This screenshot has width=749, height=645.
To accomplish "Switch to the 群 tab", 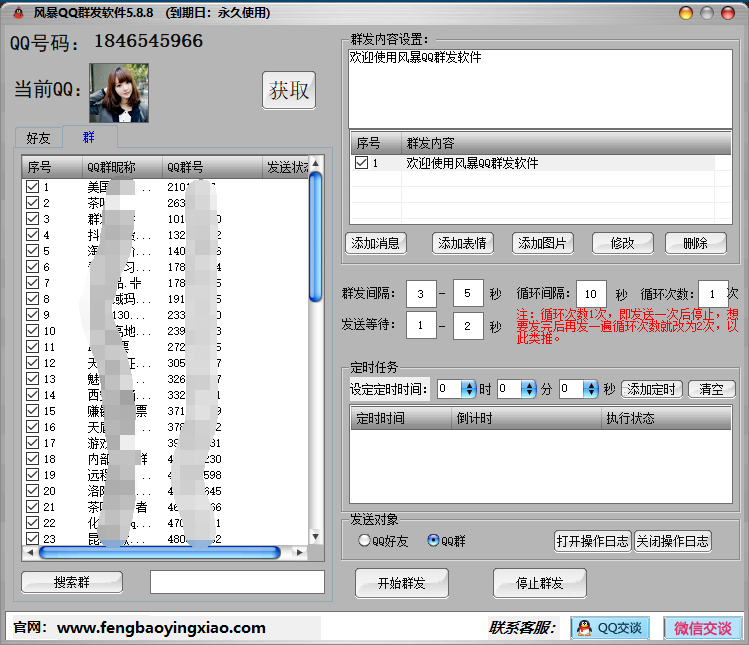I will tap(89, 137).
